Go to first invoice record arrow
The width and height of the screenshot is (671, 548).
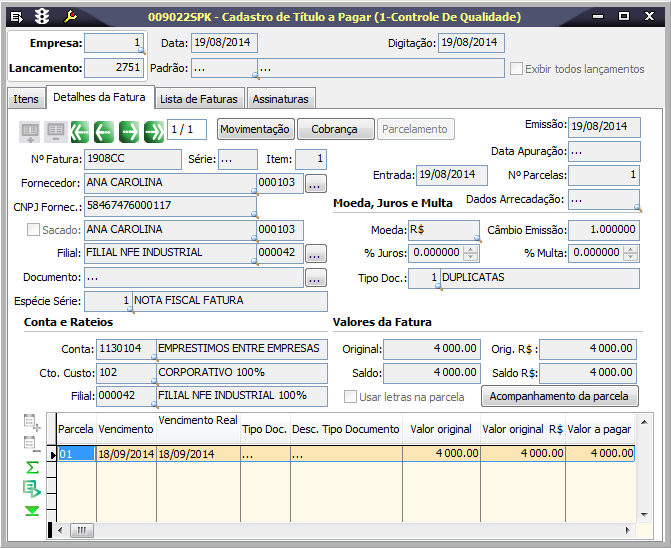[x=80, y=131]
